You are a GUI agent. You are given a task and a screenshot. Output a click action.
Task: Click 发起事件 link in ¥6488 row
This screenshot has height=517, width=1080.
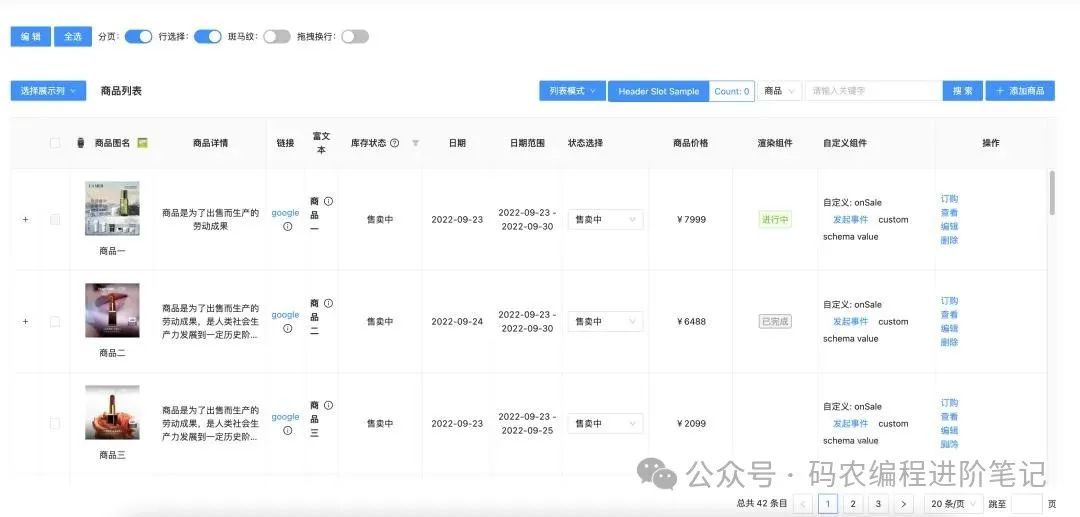coord(850,321)
